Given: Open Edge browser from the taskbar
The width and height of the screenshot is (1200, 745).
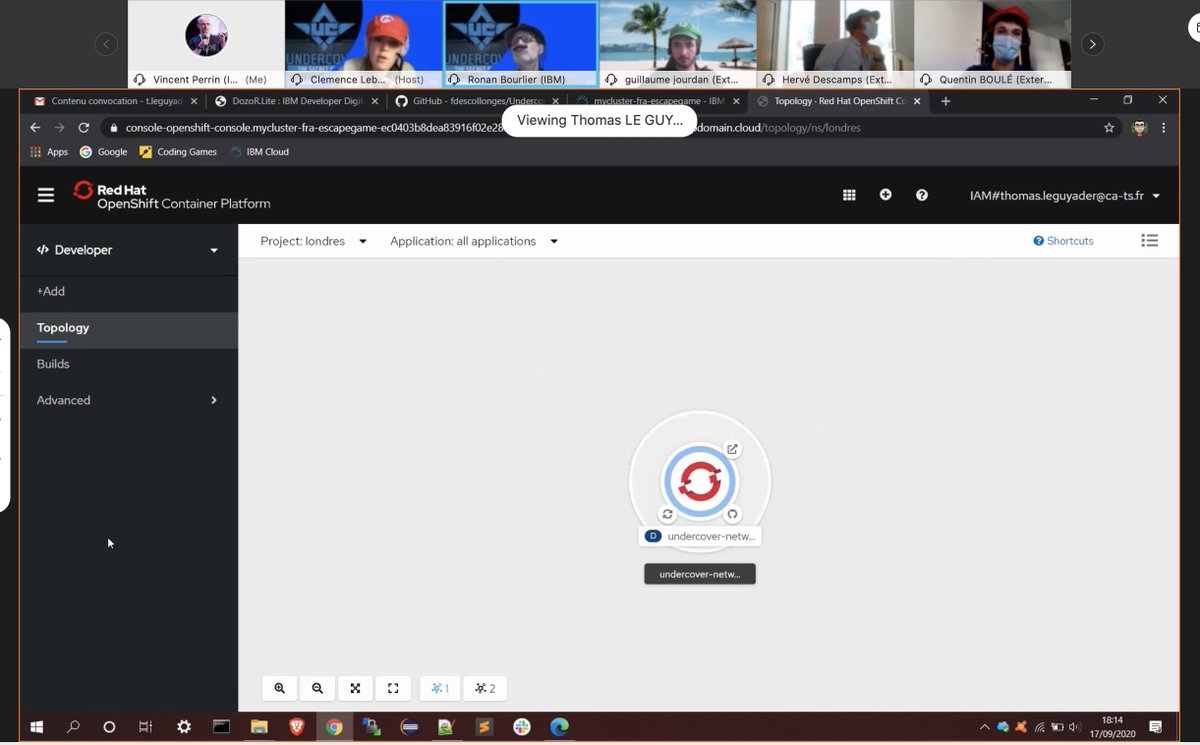Looking at the screenshot, I should [559, 727].
